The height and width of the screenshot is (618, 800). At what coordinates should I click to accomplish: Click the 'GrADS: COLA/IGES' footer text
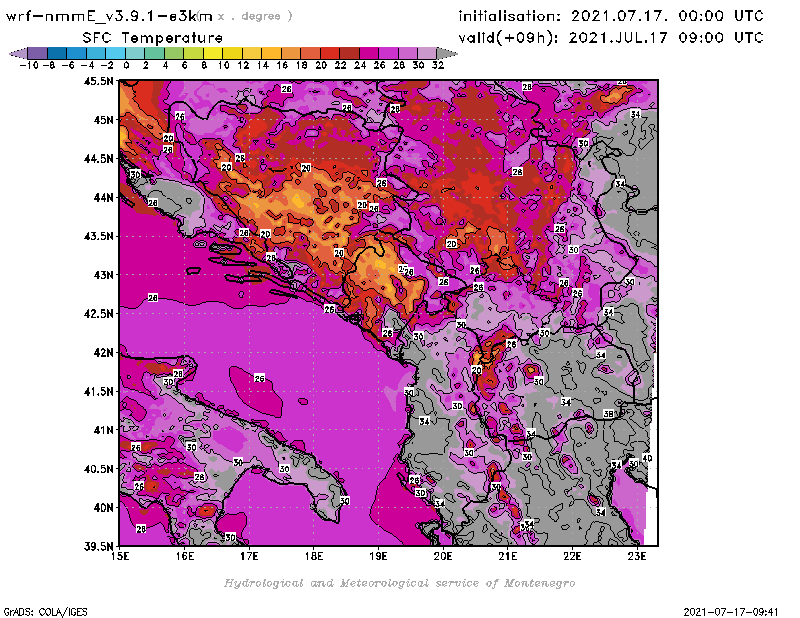pos(45,612)
